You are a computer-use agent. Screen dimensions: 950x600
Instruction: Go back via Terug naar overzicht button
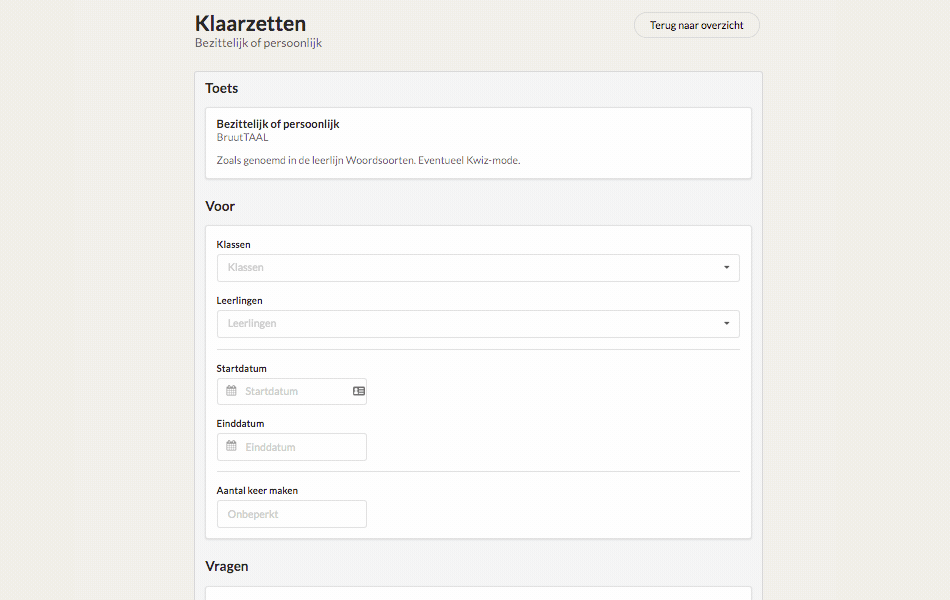697,25
